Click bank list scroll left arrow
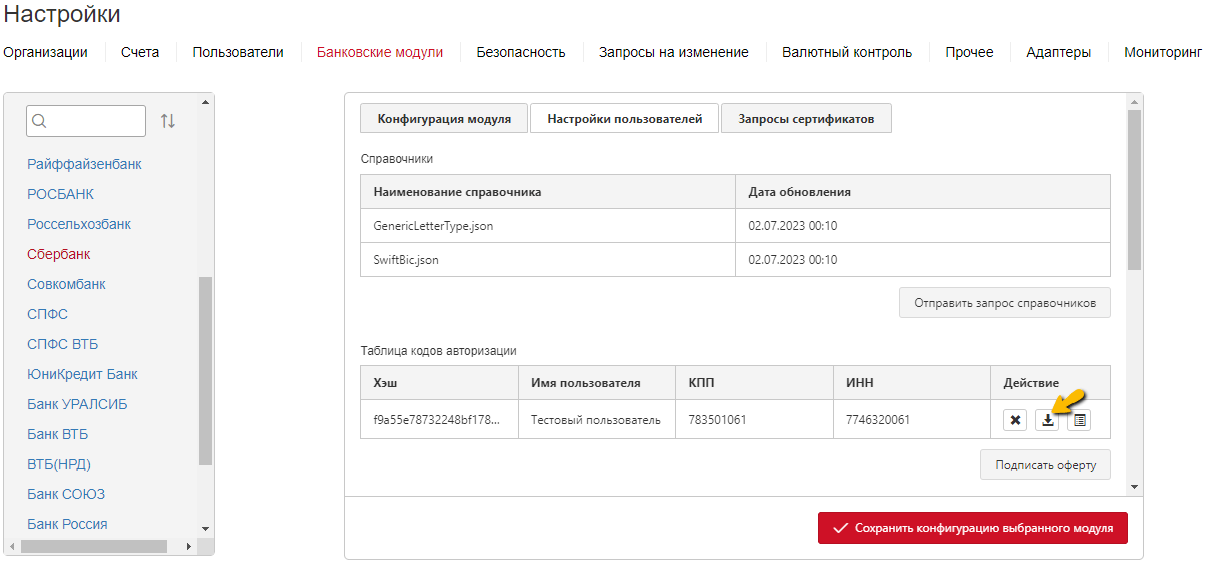 [11, 546]
